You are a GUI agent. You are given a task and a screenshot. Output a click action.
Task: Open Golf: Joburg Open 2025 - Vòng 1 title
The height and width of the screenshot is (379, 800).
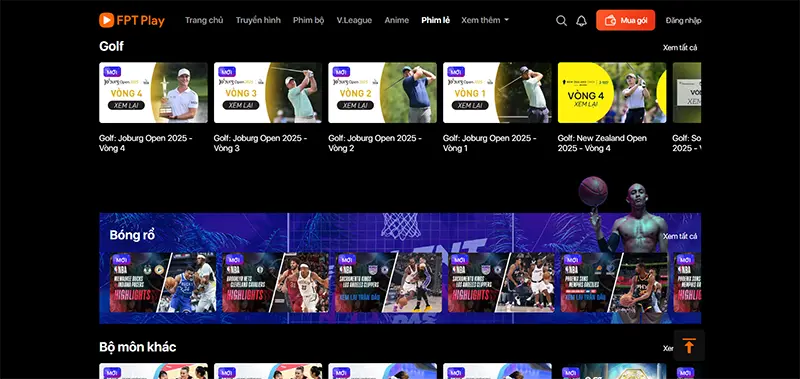pos(489,143)
